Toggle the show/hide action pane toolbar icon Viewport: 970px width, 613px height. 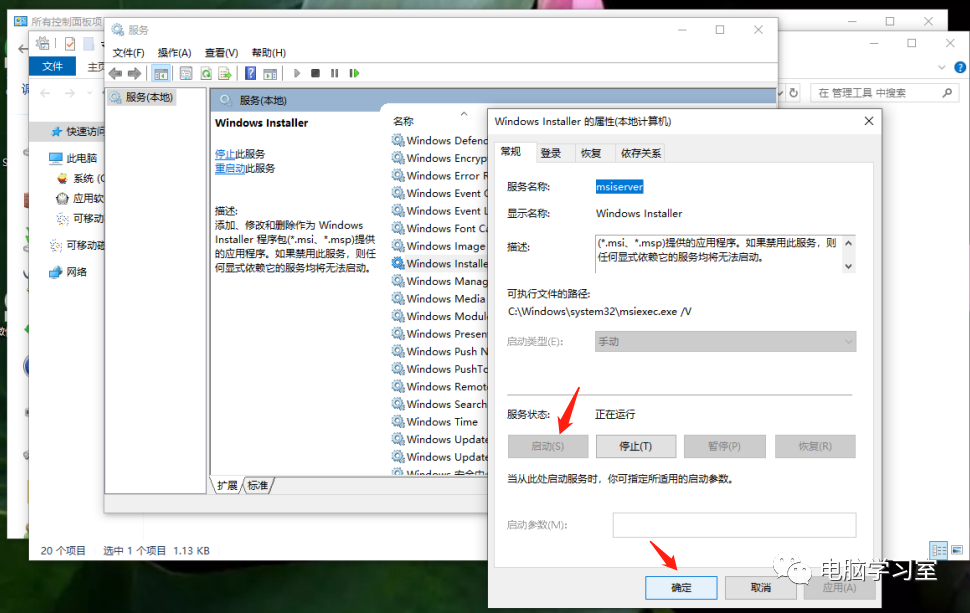[270, 74]
